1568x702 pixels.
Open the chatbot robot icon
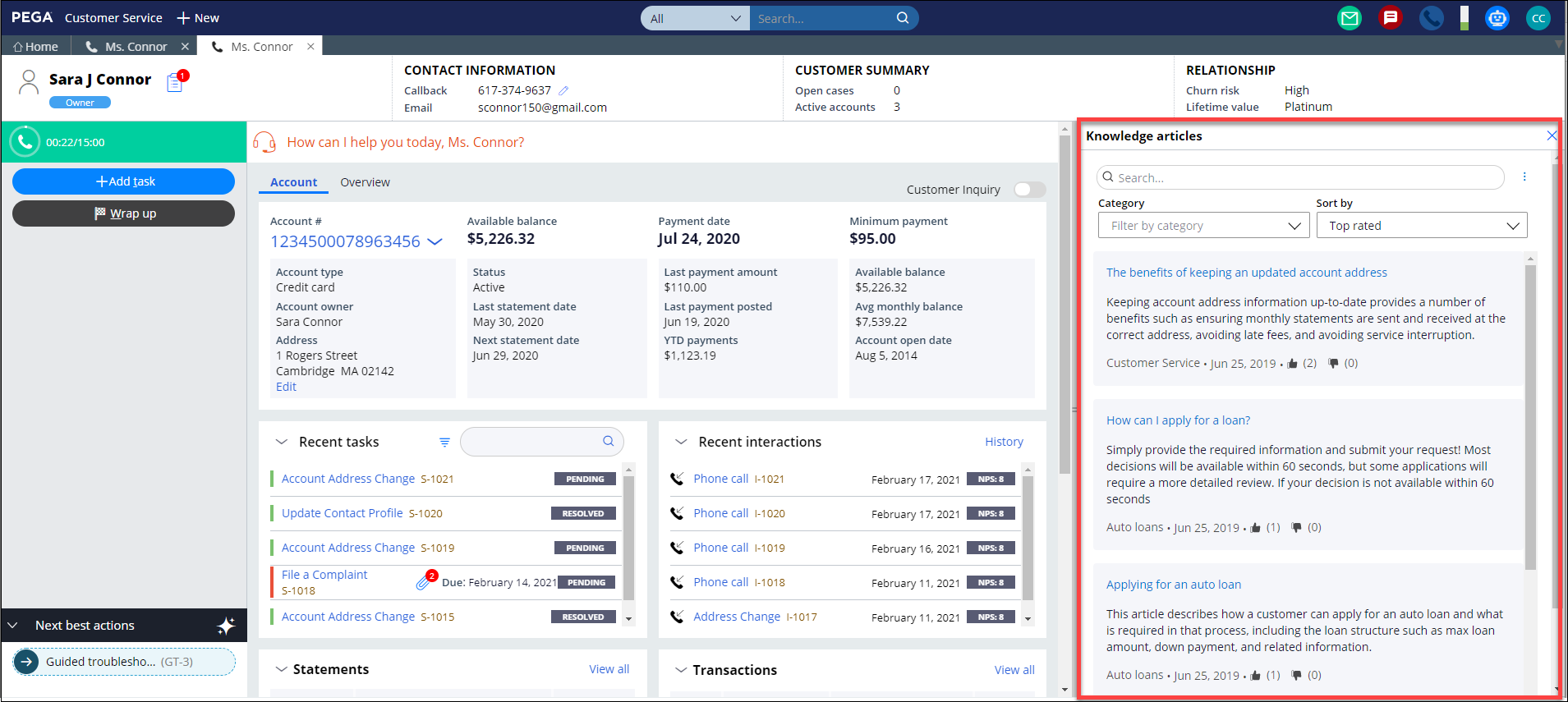click(x=1497, y=18)
